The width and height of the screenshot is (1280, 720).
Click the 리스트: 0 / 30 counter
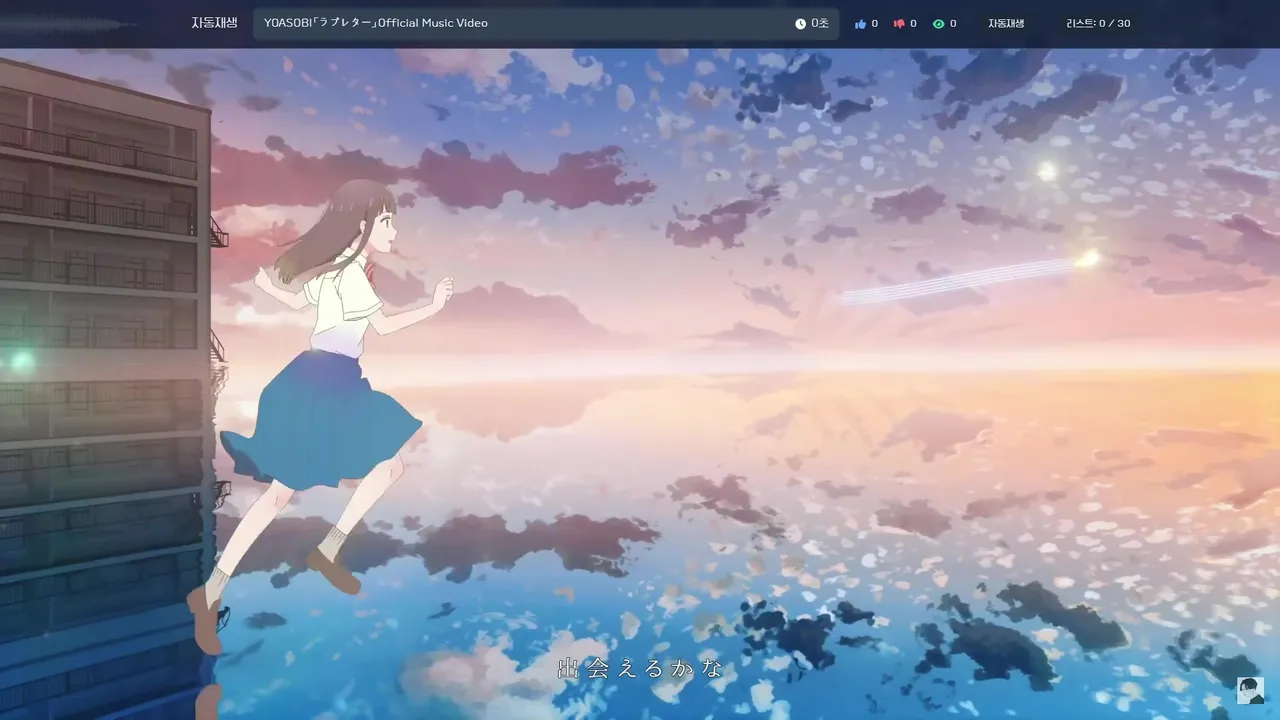coord(1098,23)
